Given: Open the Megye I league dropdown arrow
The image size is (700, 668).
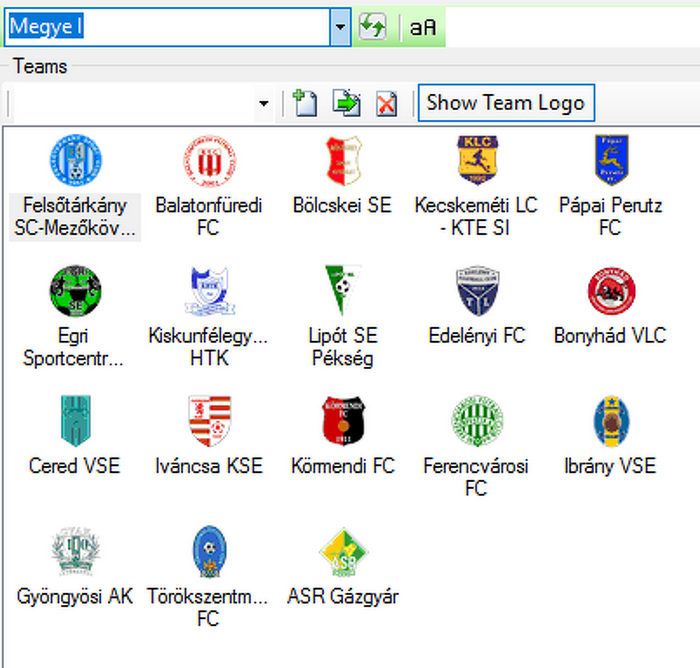Looking at the screenshot, I should [x=340, y=27].
